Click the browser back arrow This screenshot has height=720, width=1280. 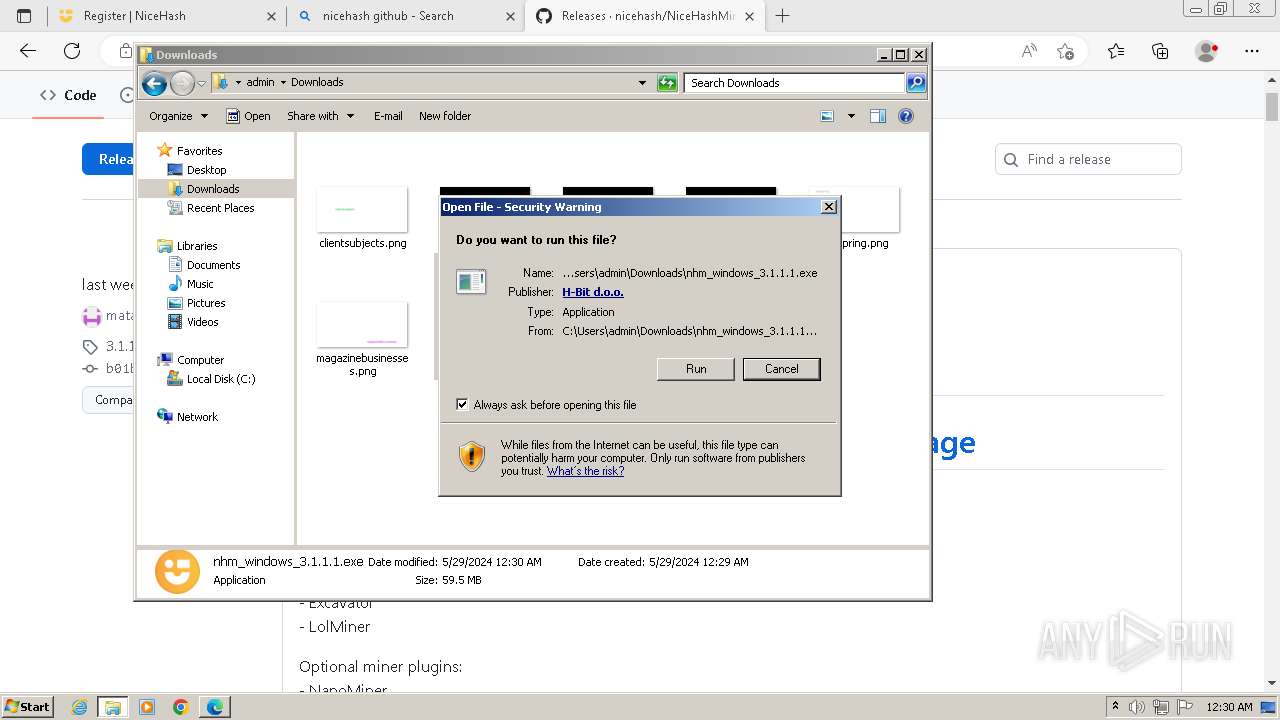point(28,51)
